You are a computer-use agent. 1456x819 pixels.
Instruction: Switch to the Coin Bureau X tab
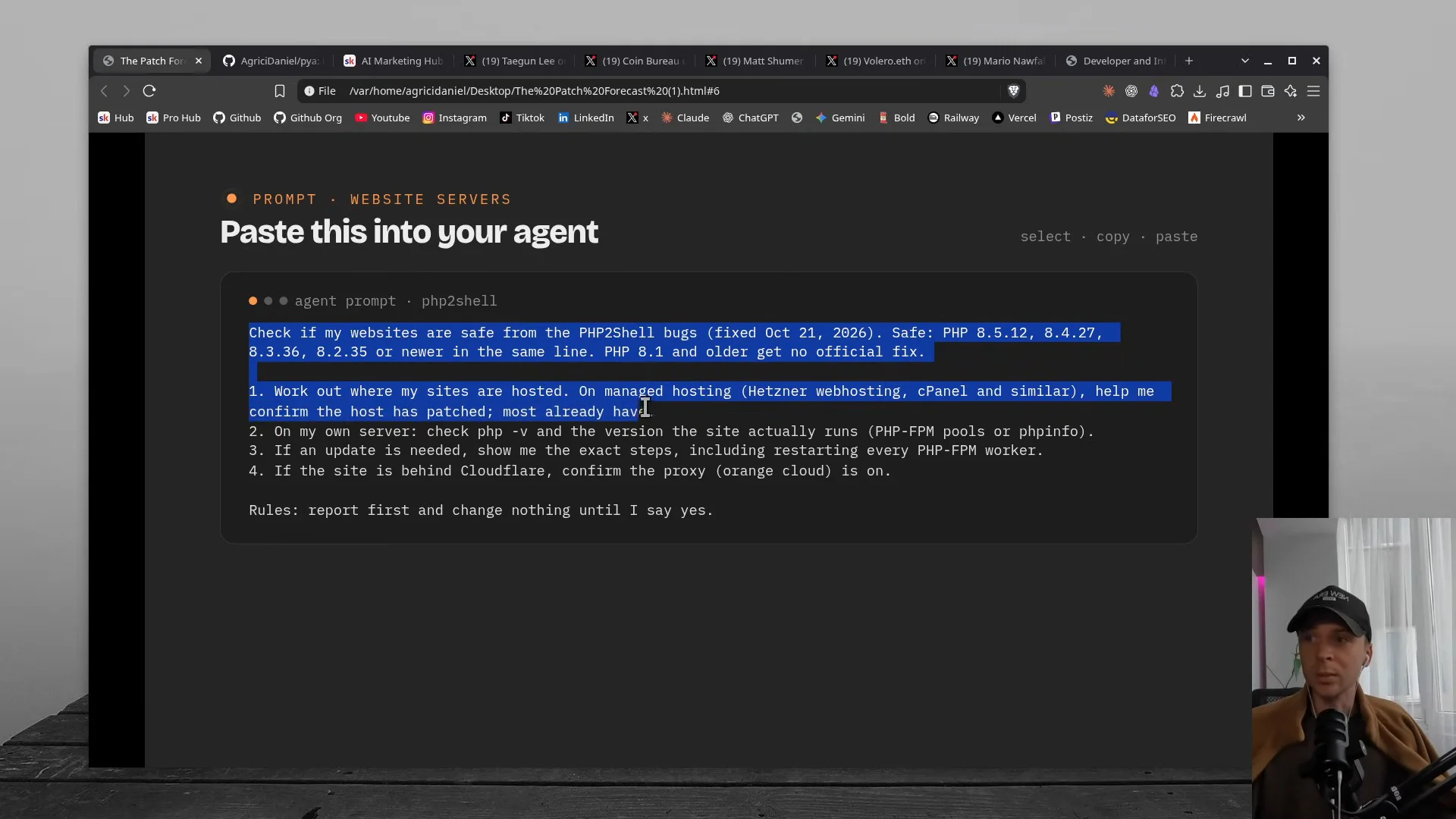(636, 61)
